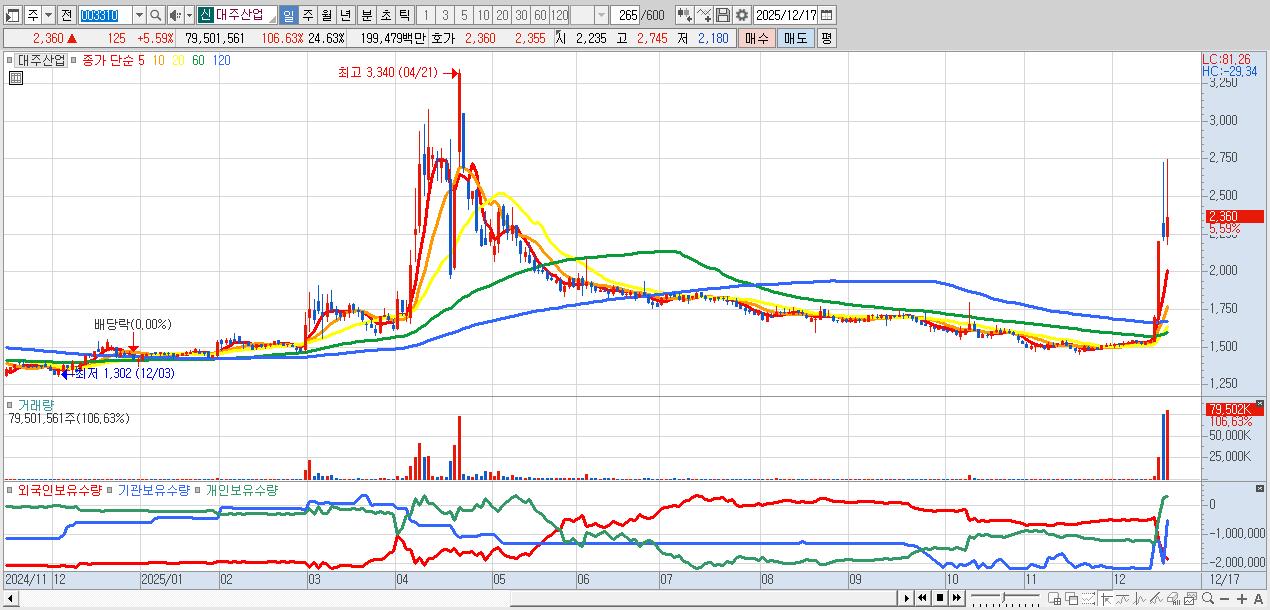Click the stop button in bottom controls
The height and width of the screenshot is (610, 1270).
pos(940,598)
